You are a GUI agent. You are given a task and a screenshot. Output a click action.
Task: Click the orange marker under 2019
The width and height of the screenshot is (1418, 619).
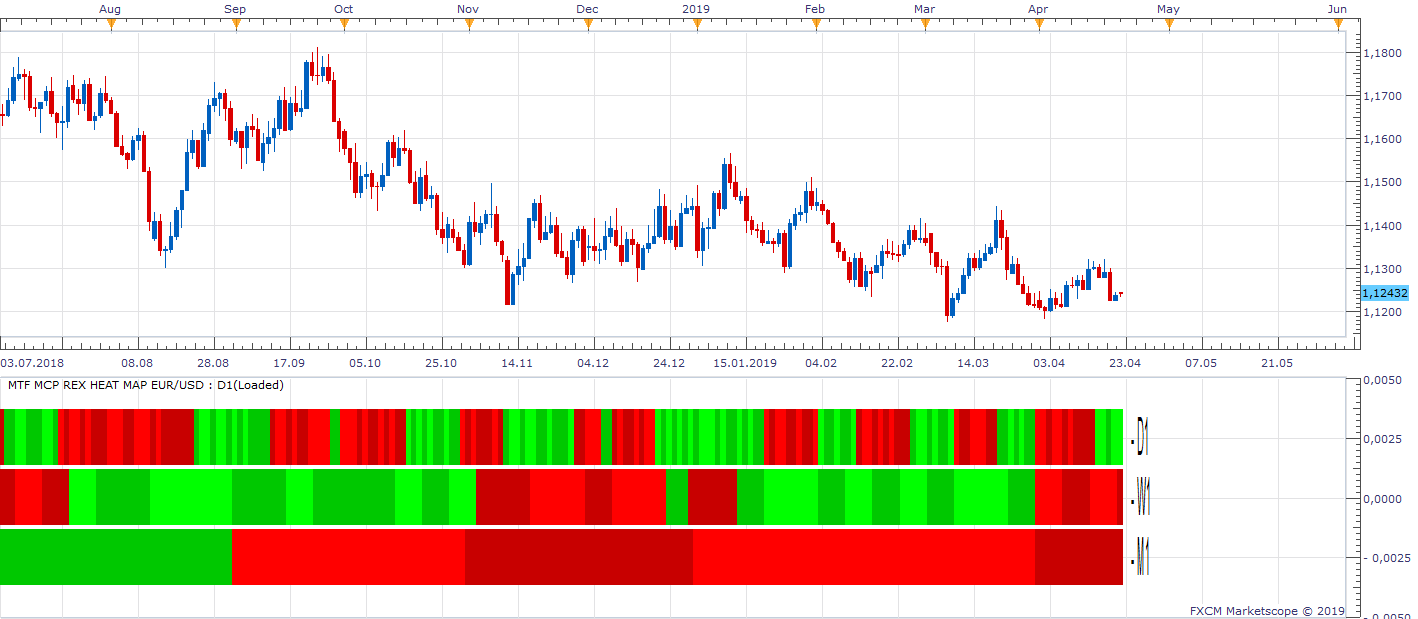pyautogui.click(x=697, y=25)
